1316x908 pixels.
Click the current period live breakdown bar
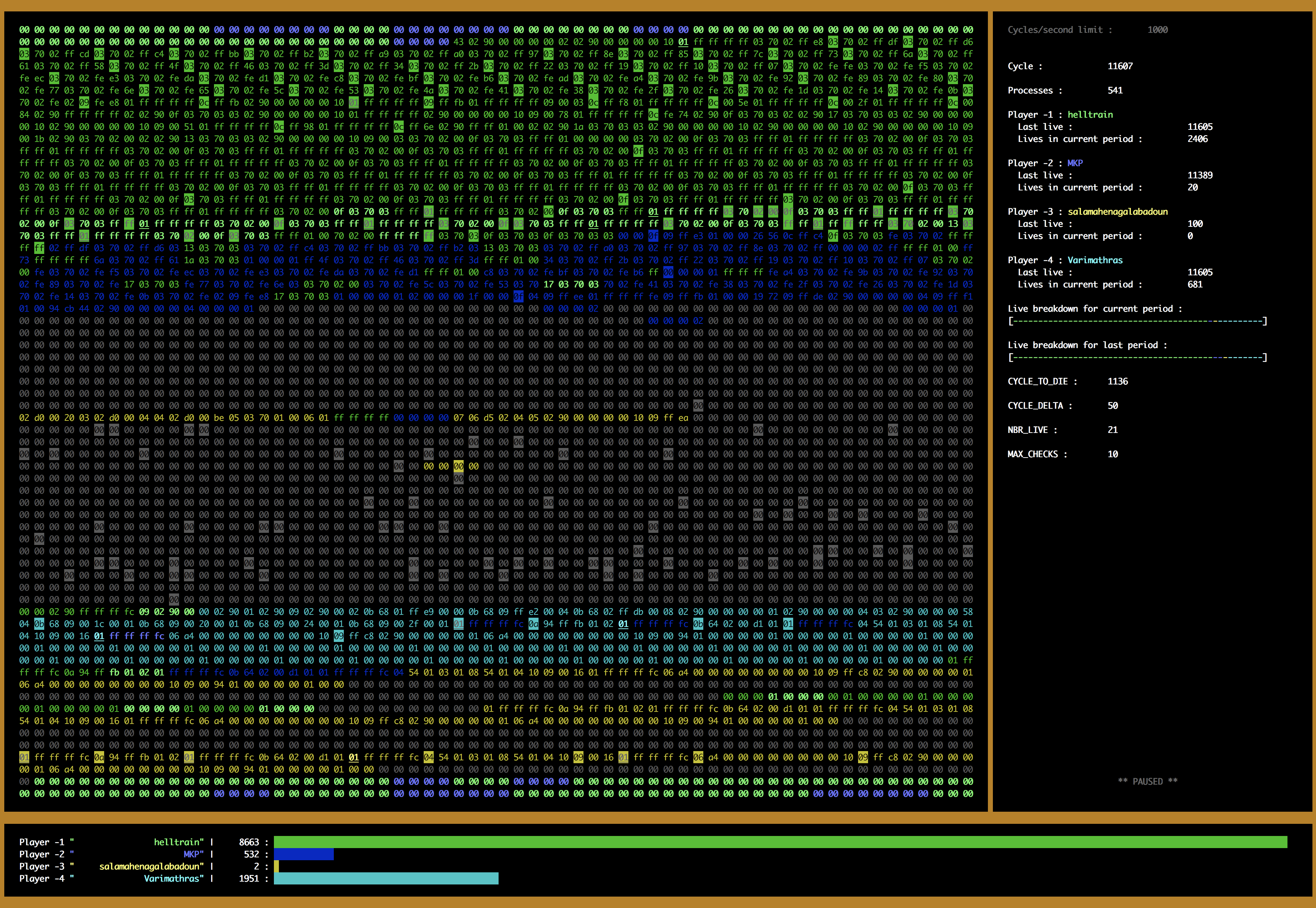click(x=1137, y=321)
